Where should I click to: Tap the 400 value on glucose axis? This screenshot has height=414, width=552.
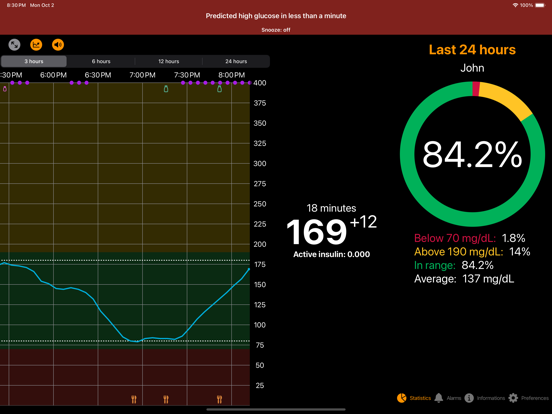pyautogui.click(x=260, y=83)
